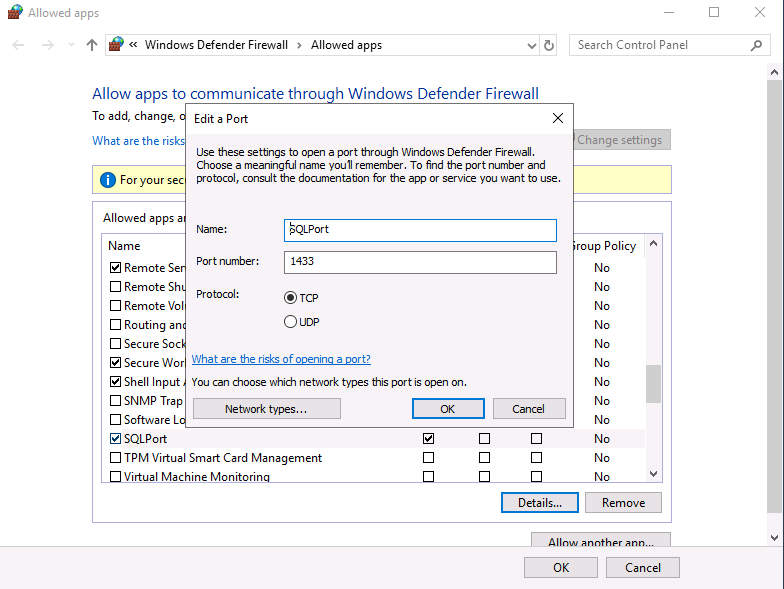The image size is (784, 589).
Task: Go up one level with the Up arrow
Action: click(92, 46)
